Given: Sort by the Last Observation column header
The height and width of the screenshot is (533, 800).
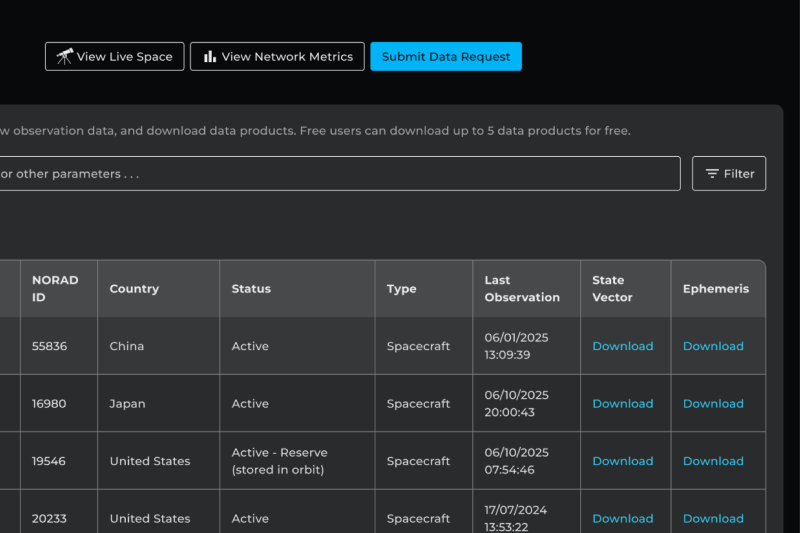Looking at the screenshot, I should pyautogui.click(x=522, y=289).
